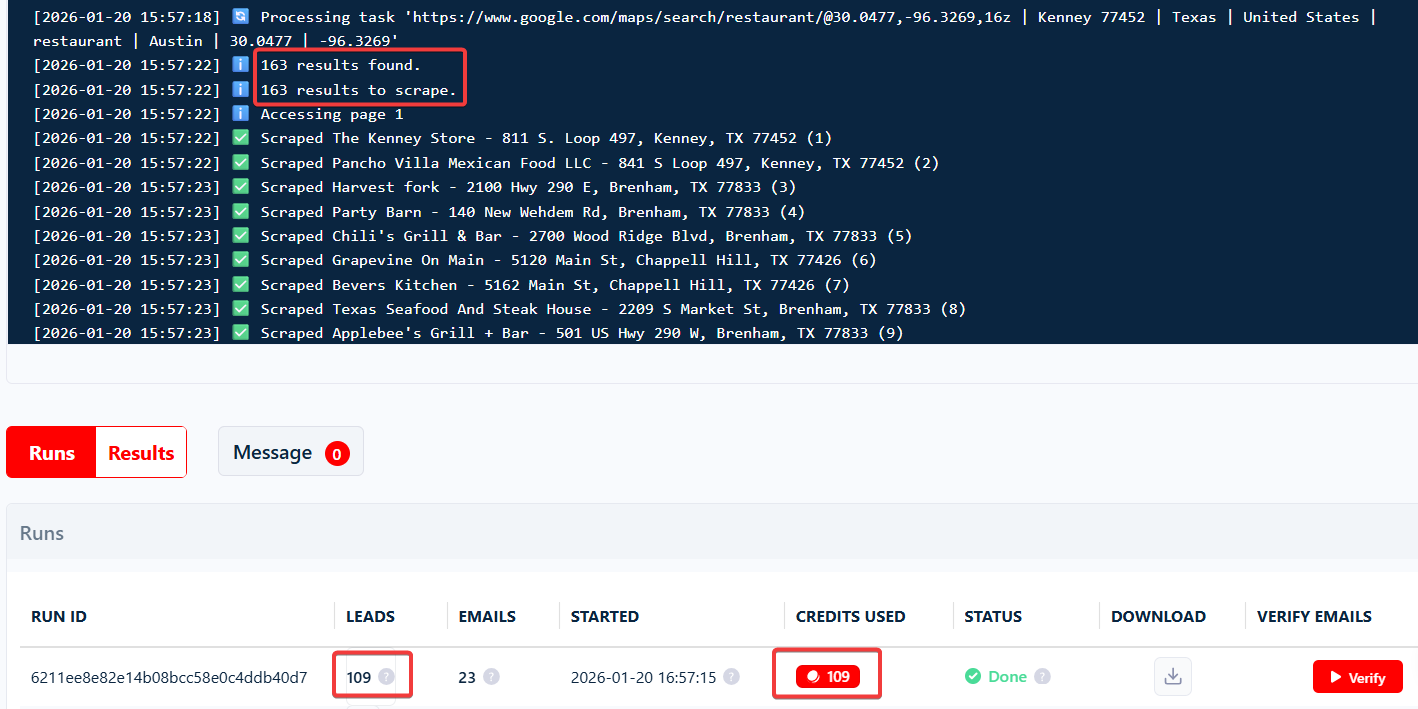Click green check icon beside Kenney Store line
The height and width of the screenshot is (709, 1418).
point(240,138)
